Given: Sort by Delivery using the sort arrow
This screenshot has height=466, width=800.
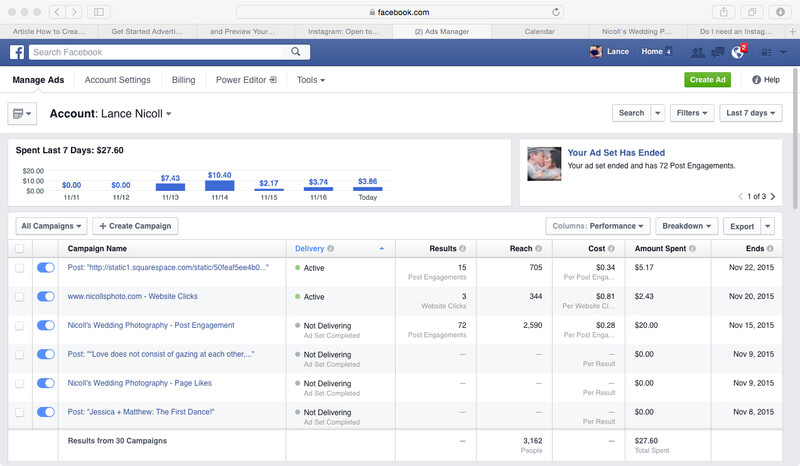Looking at the screenshot, I should point(382,249).
